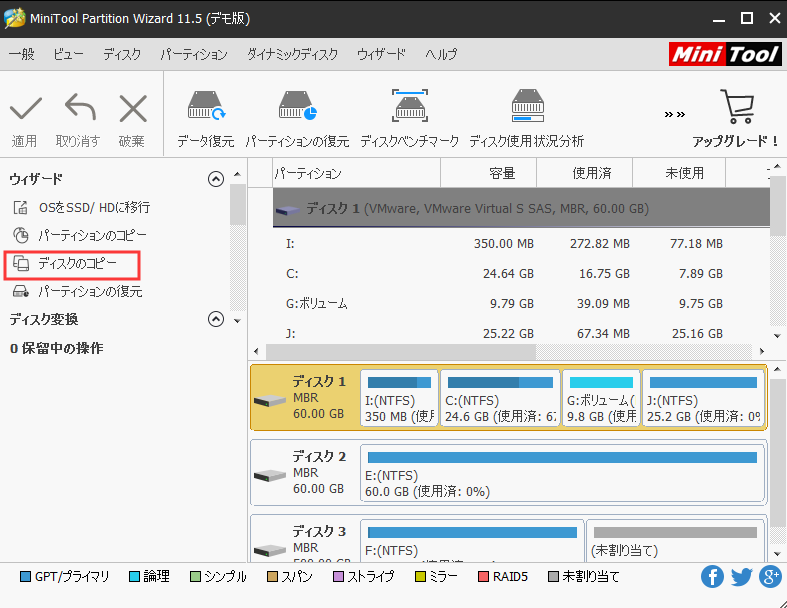Click partition list scroll left arrow
787x608 pixels.
point(256,351)
